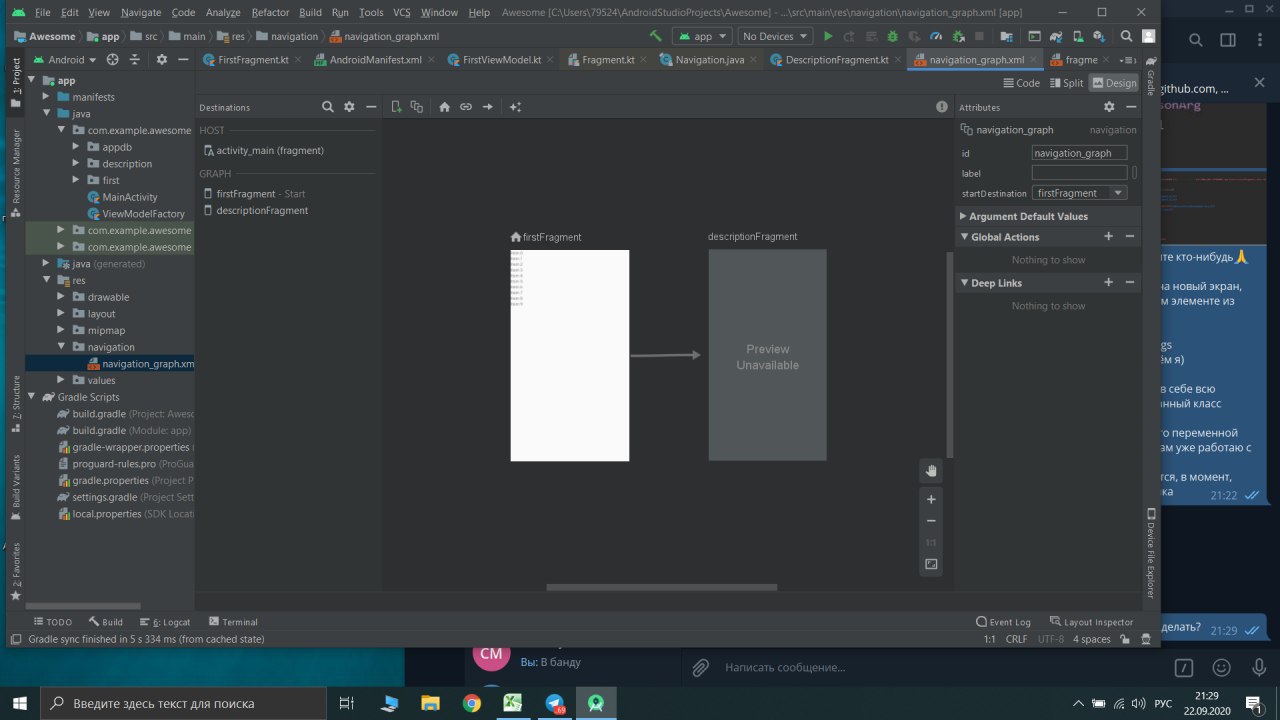1280x720 pixels.
Task: Open the Event Log
Action: click(1003, 622)
